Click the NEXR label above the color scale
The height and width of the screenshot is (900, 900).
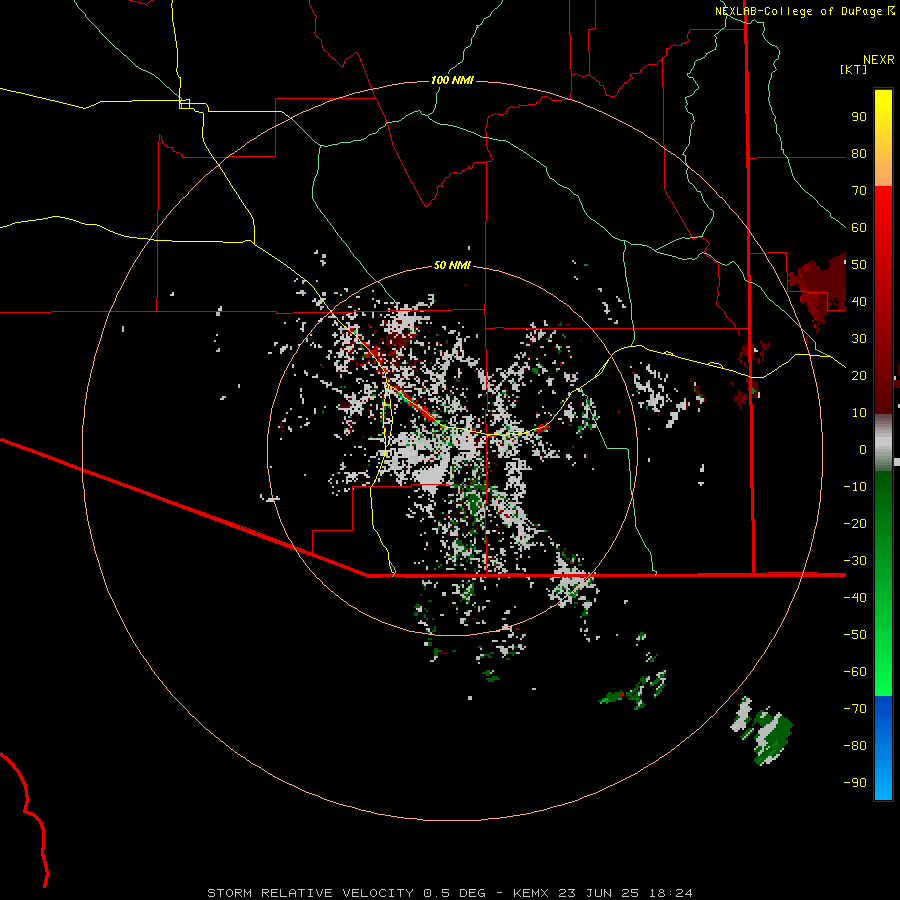click(x=879, y=60)
